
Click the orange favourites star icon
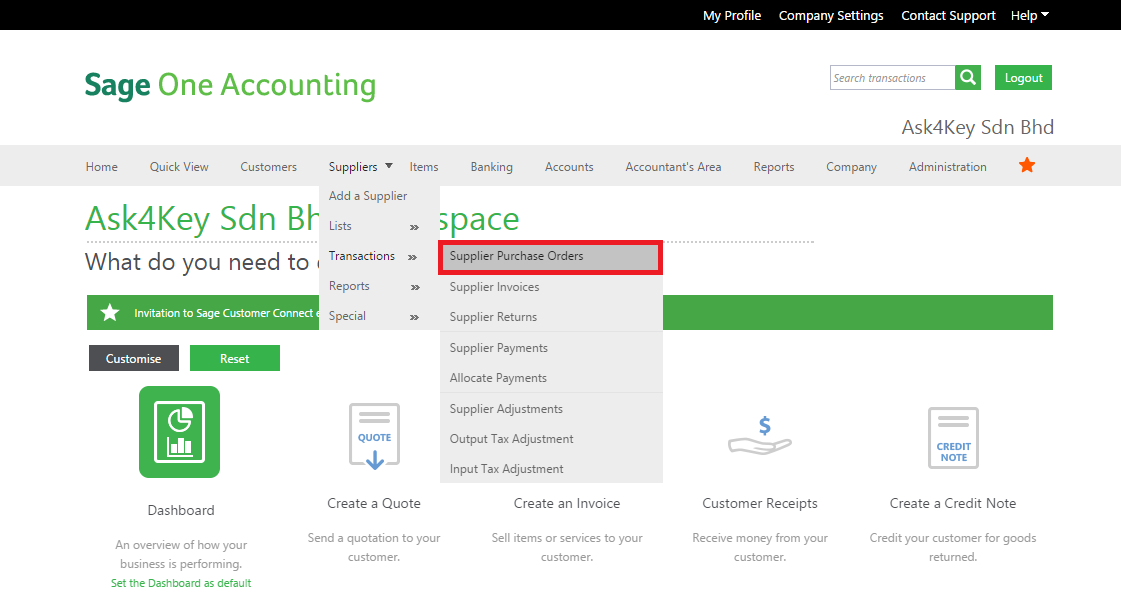[x=1027, y=166]
